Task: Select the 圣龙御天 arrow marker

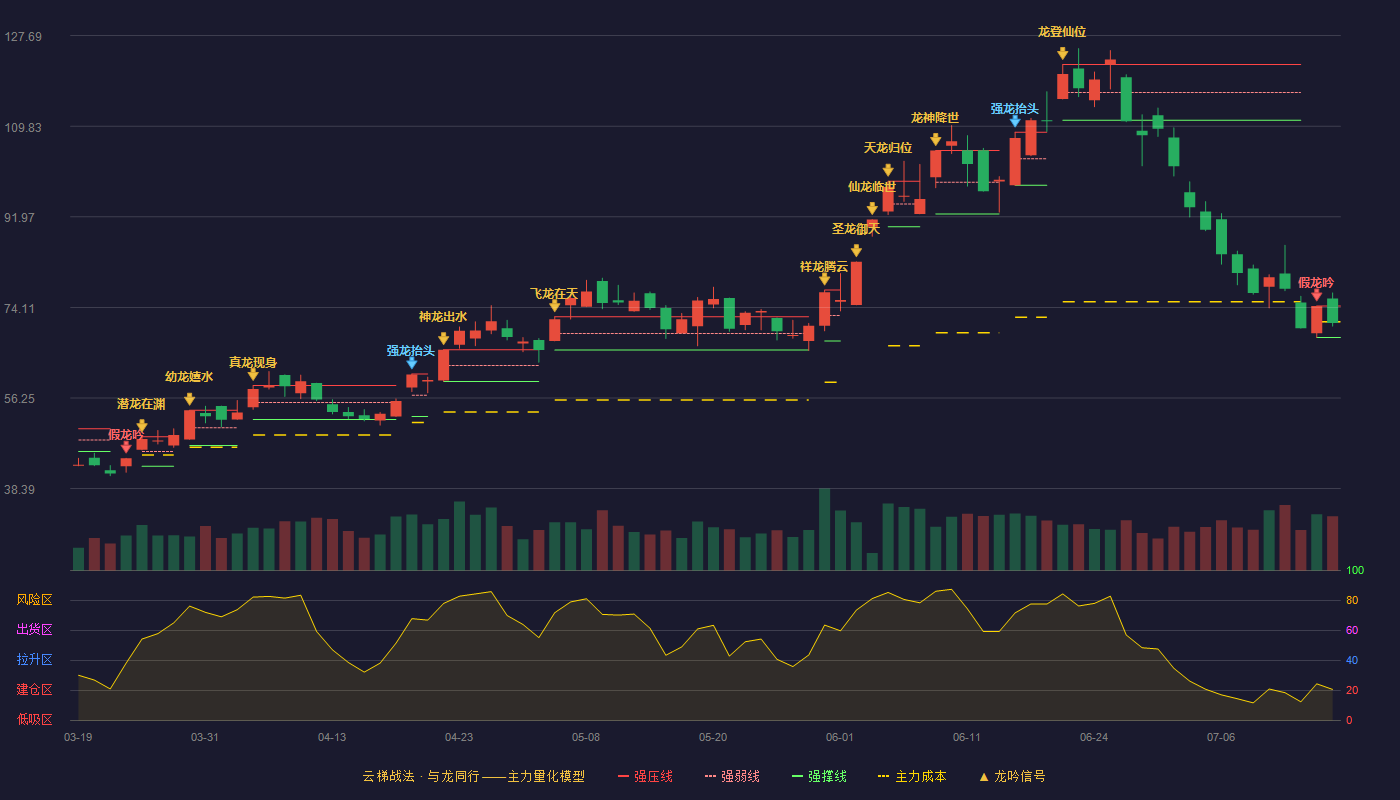Action: click(x=856, y=250)
